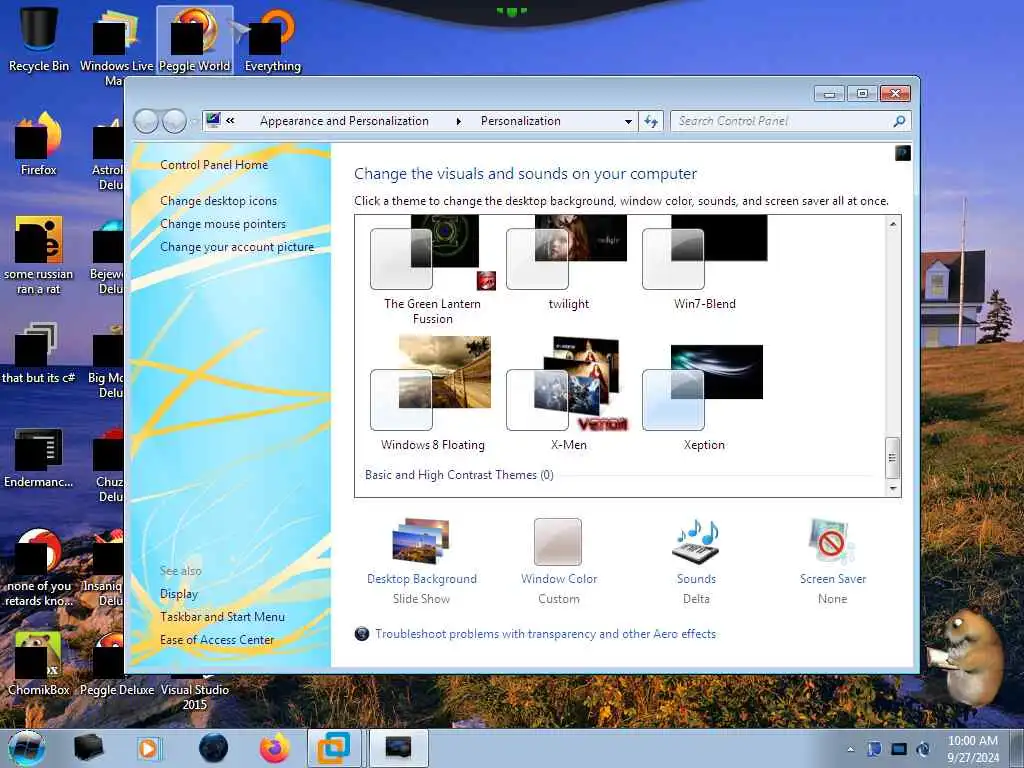Open Change mouse pointers link

(x=223, y=224)
